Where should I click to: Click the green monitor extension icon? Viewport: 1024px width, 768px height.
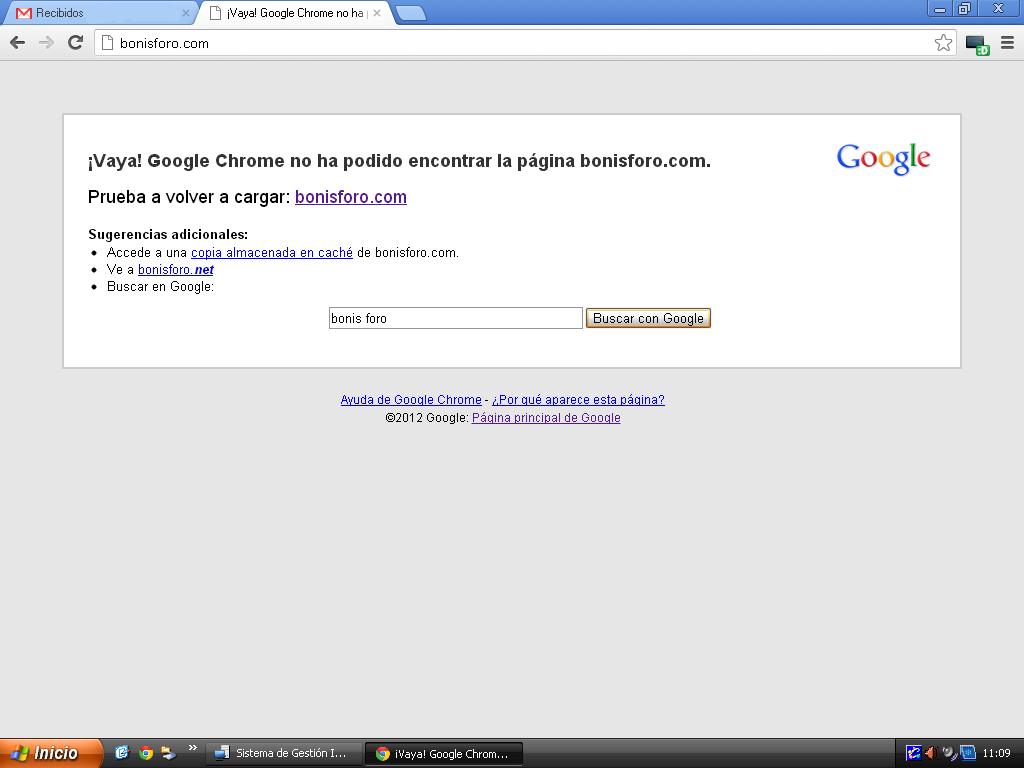(978, 45)
